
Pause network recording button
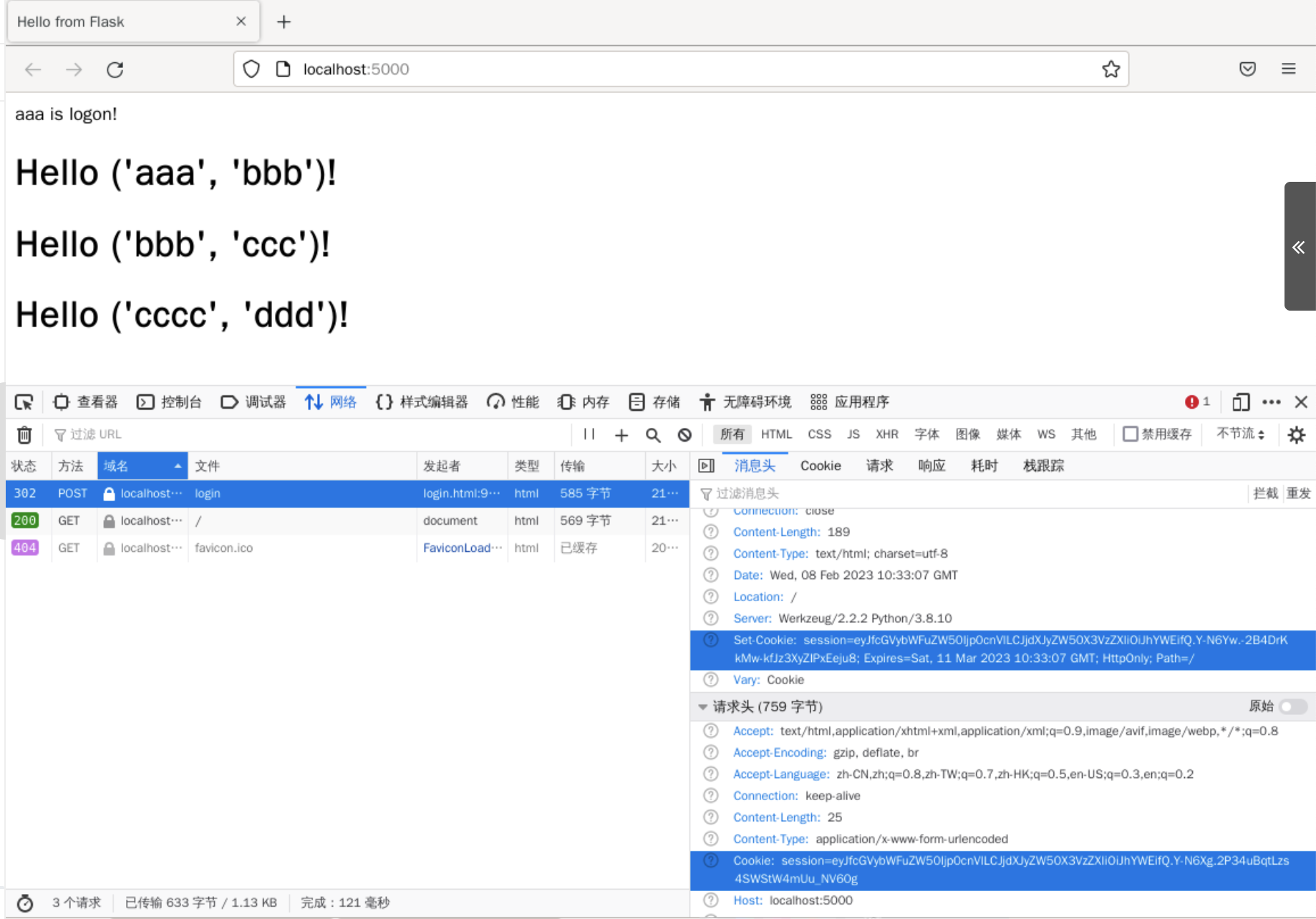tap(589, 434)
